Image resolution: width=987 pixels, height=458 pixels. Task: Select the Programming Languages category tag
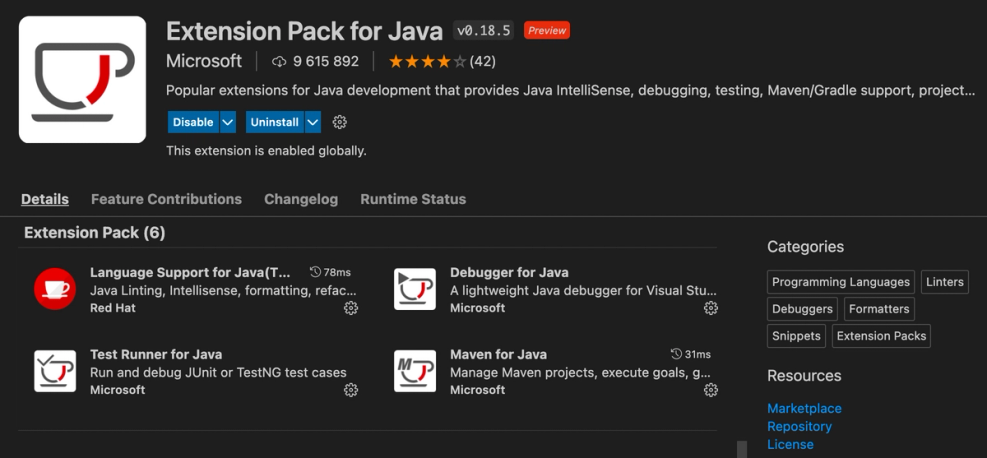[841, 282]
